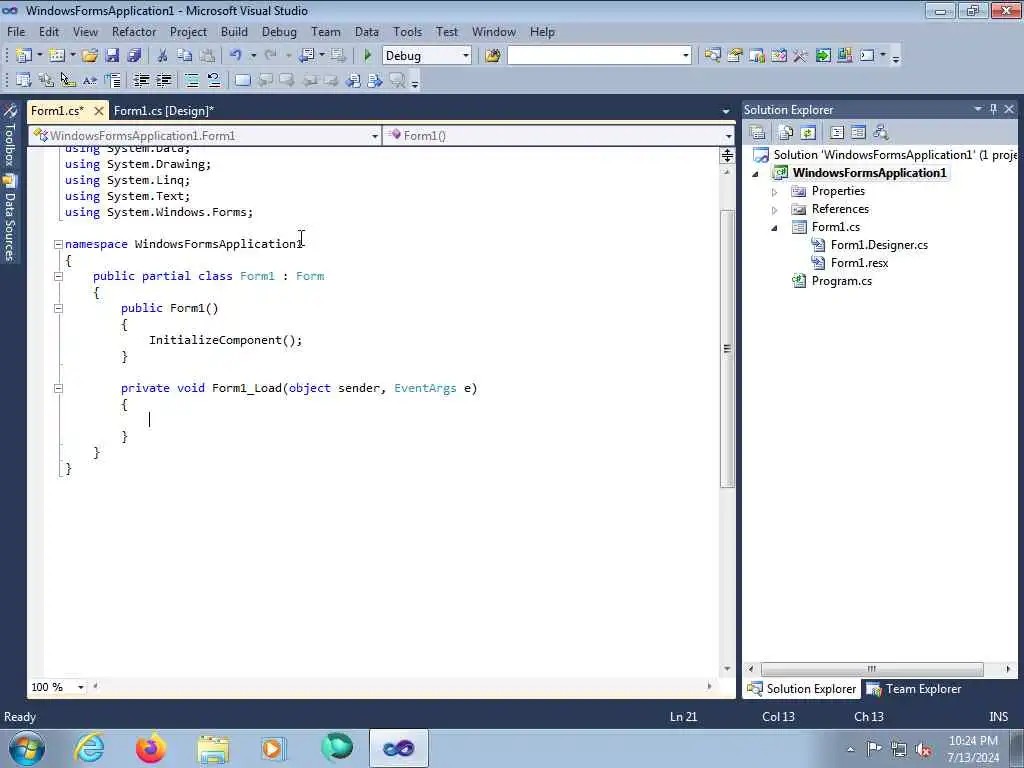Open the Debug menu
Screen dimensions: 1024x768
coord(279,31)
